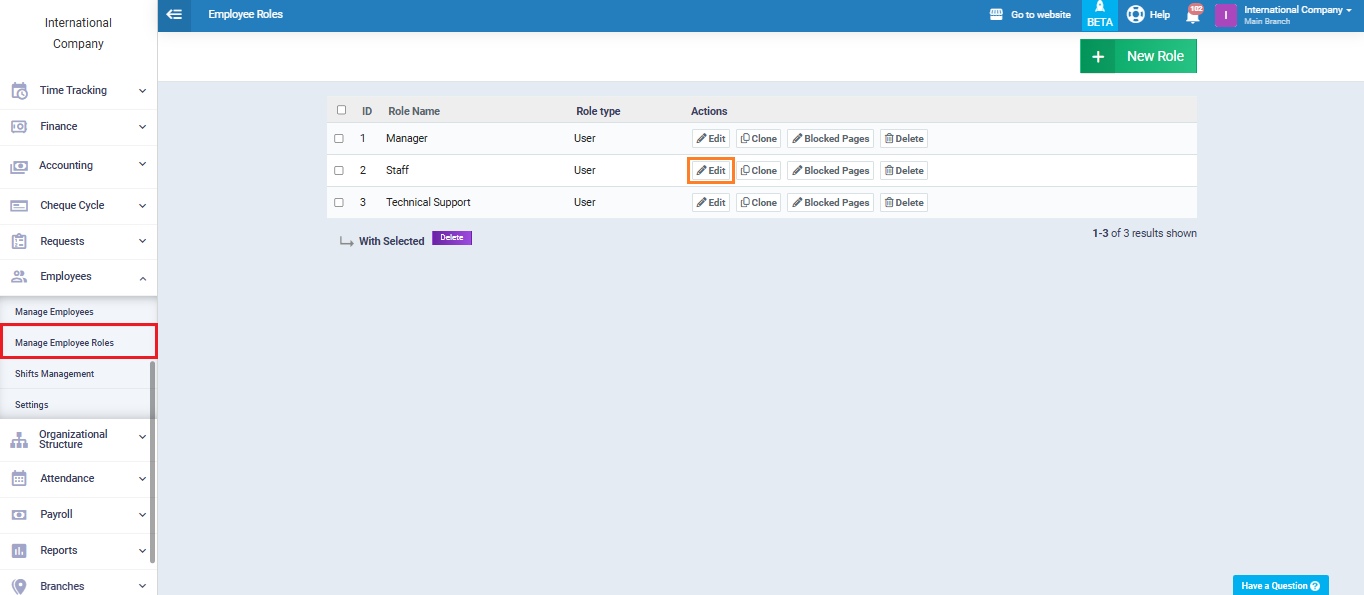
Task: Create a role with New Role button
Action: tap(1138, 57)
